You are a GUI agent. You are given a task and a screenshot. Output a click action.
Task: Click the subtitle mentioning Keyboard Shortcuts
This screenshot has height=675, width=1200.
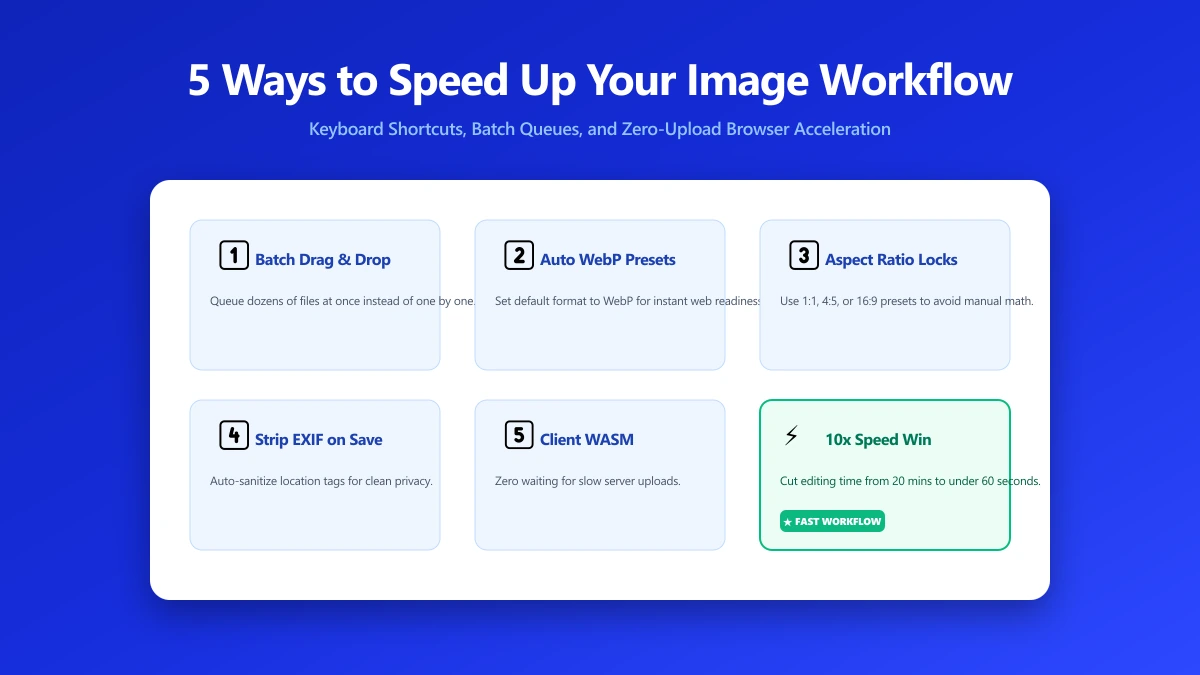(600, 129)
